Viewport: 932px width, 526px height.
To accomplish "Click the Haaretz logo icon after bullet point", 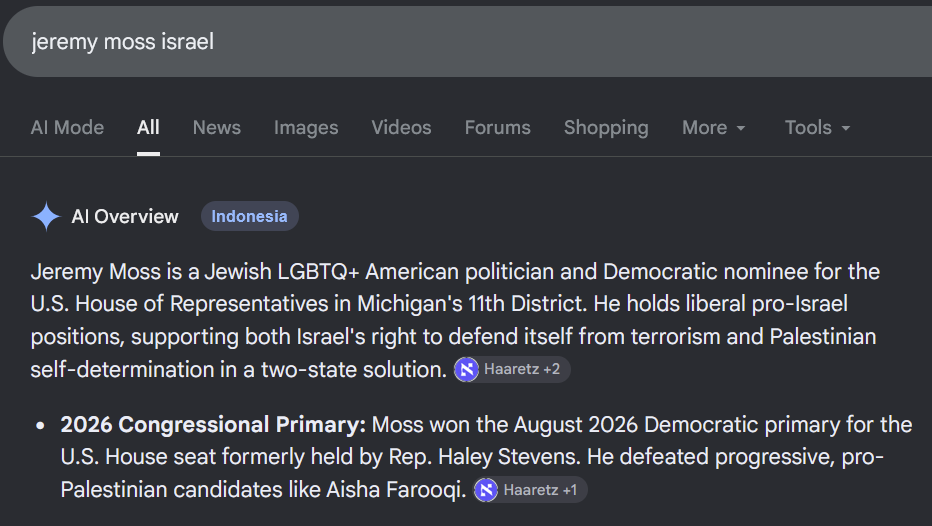I will click(486, 490).
